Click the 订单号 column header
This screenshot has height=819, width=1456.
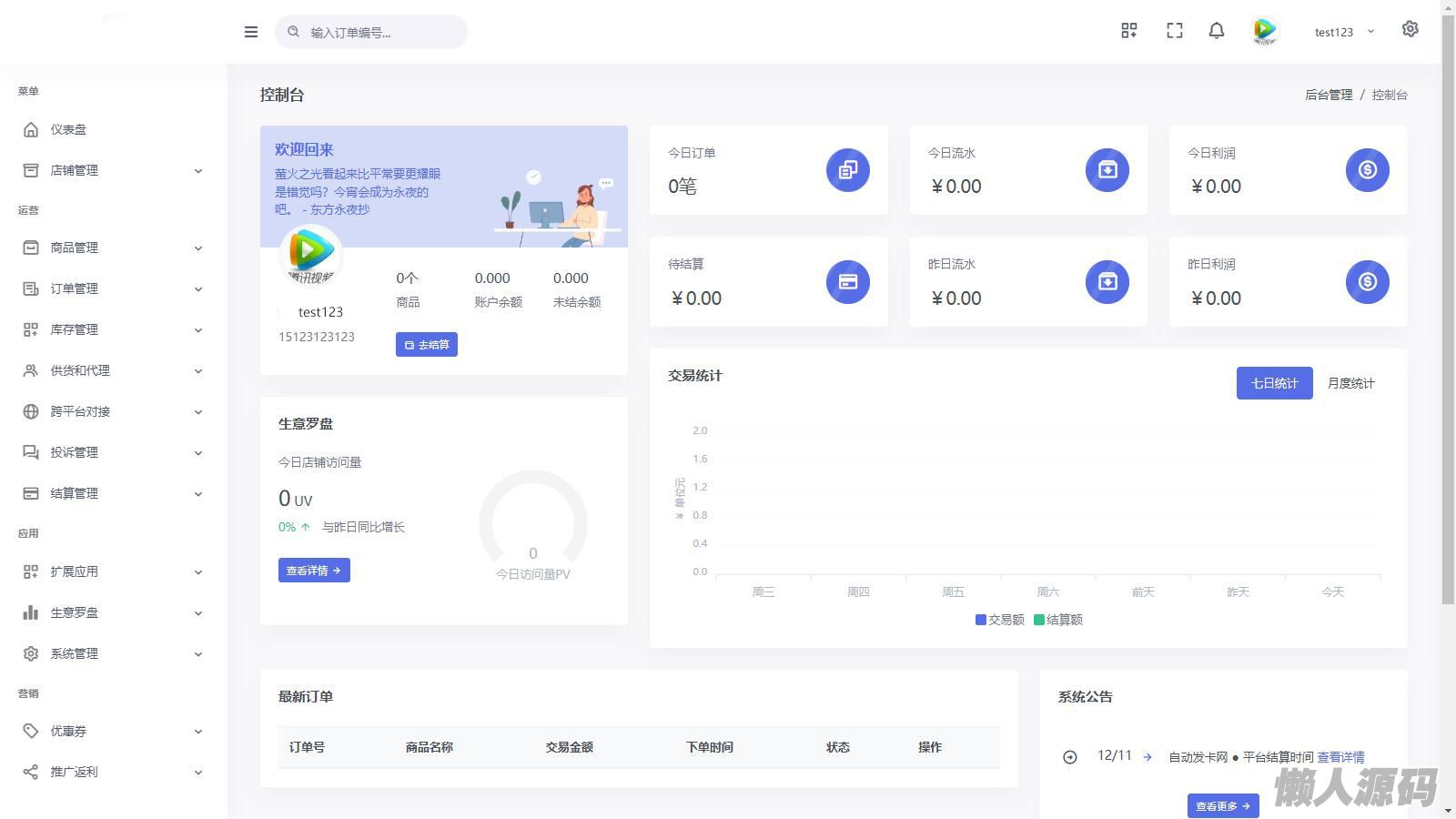pyautogui.click(x=307, y=747)
